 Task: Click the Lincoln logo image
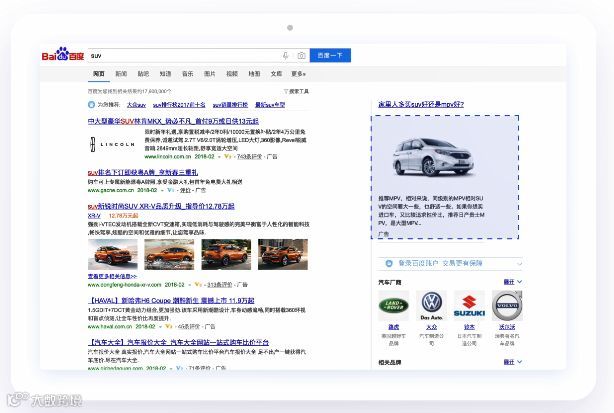[112, 144]
